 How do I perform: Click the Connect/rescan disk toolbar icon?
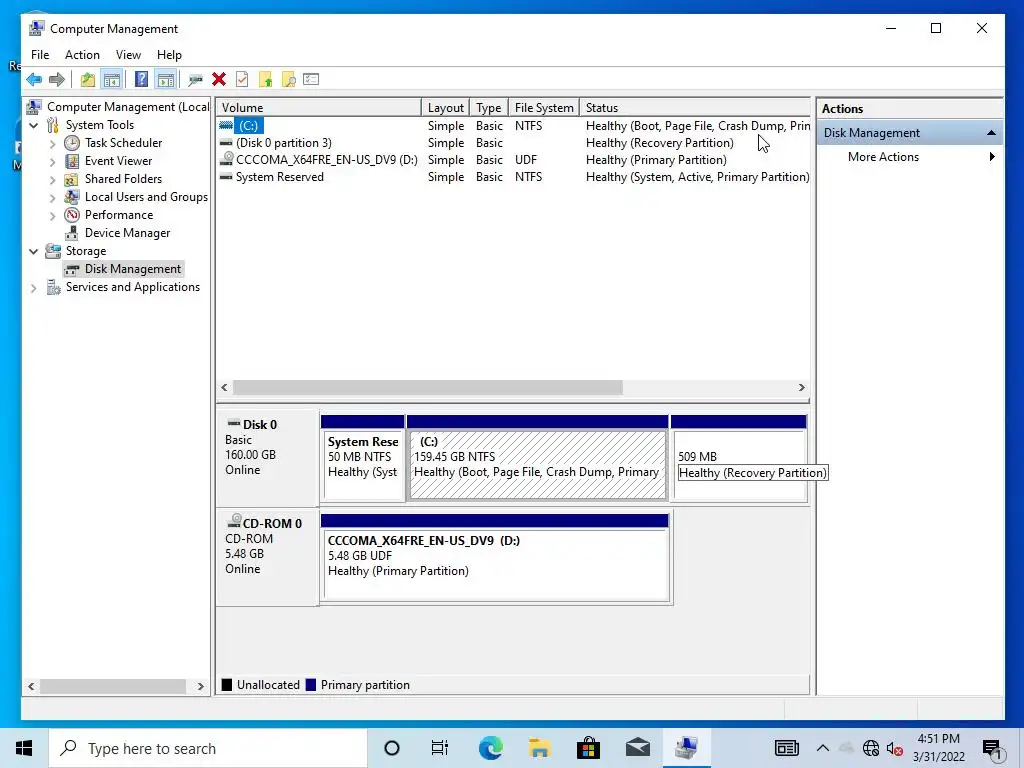[195, 80]
